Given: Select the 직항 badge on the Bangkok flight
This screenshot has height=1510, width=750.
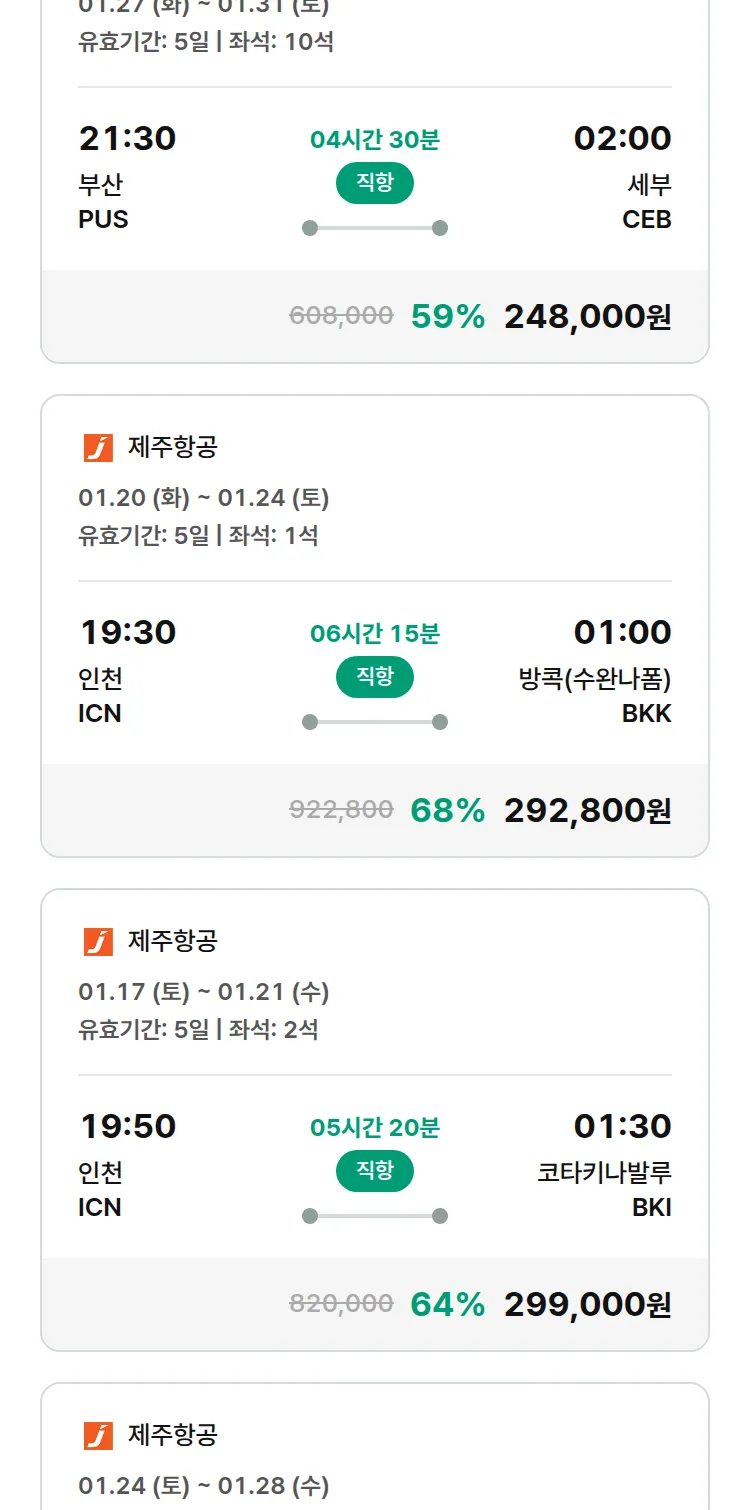Looking at the screenshot, I should (374, 677).
